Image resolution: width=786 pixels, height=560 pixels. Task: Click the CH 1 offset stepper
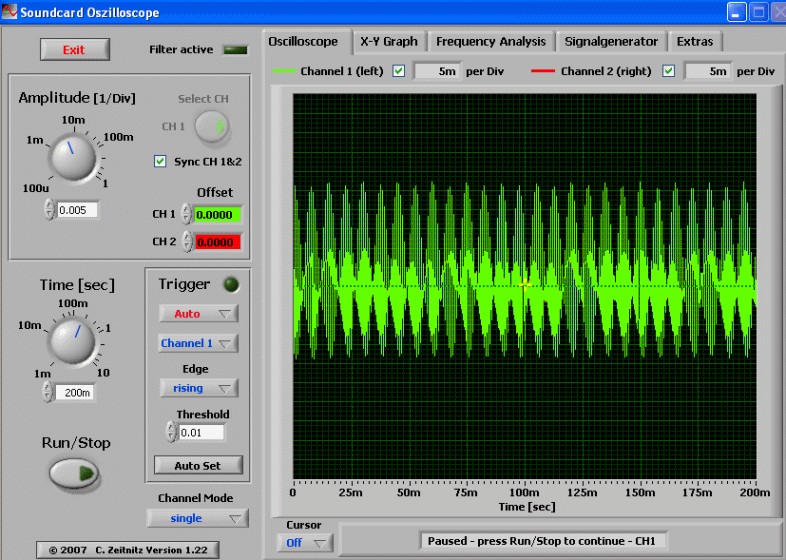coord(186,214)
